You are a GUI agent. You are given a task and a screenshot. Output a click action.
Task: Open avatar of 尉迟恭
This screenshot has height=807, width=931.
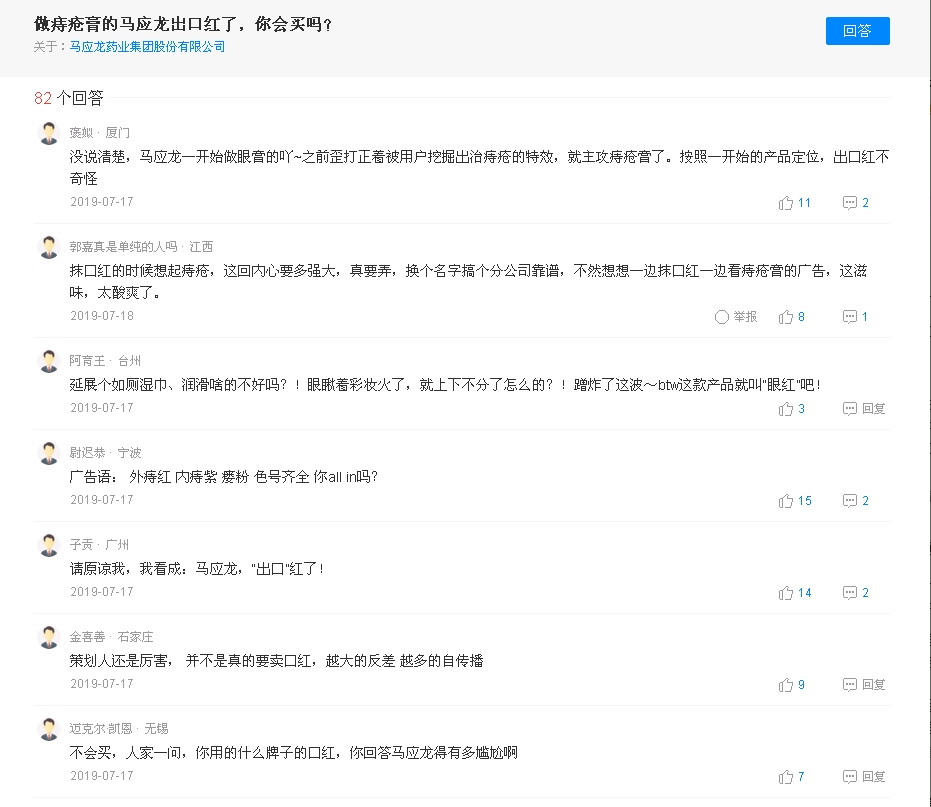click(x=49, y=453)
